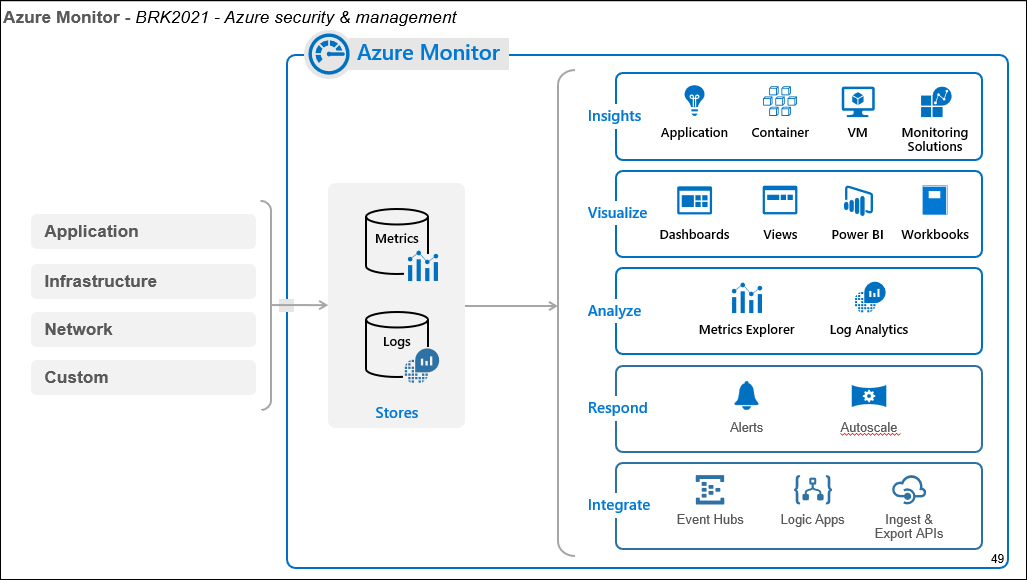The height and width of the screenshot is (580, 1027).
Task: Click the Dashboards label
Action: coord(694,234)
